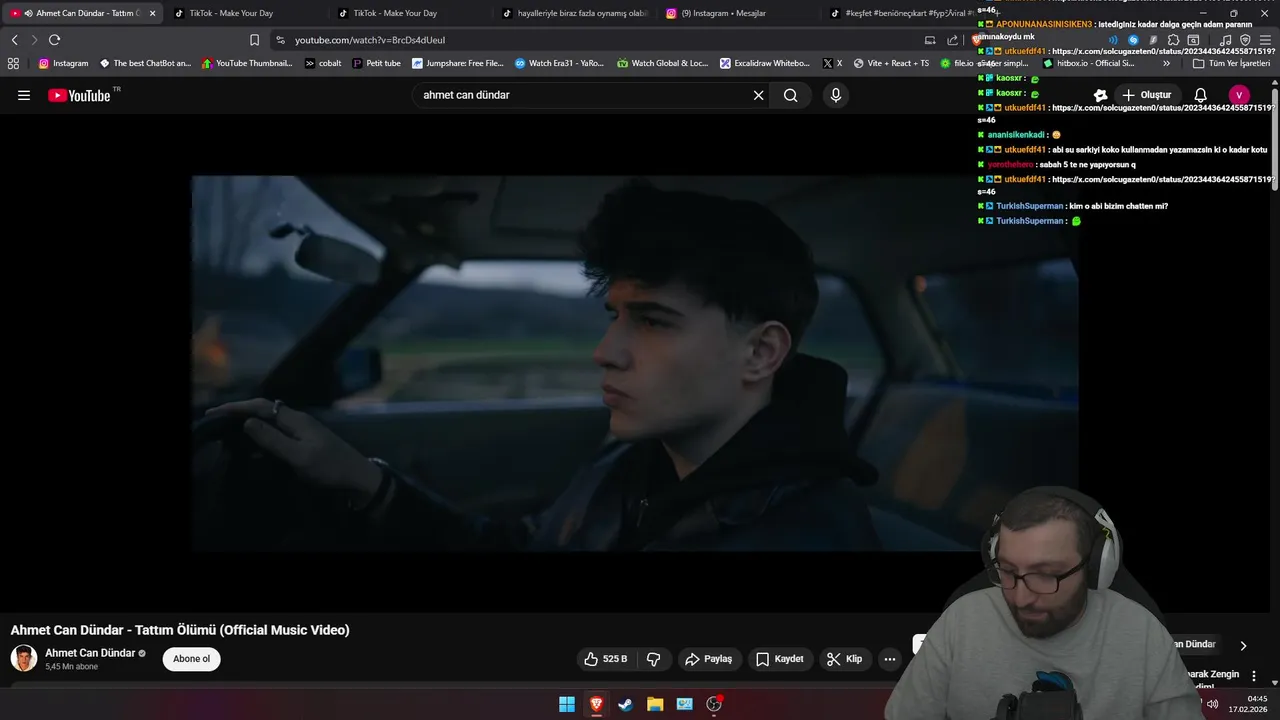Open the Instagram bookmark
Image resolution: width=1280 pixels, height=720 pixels.
[x=63, y=63]
